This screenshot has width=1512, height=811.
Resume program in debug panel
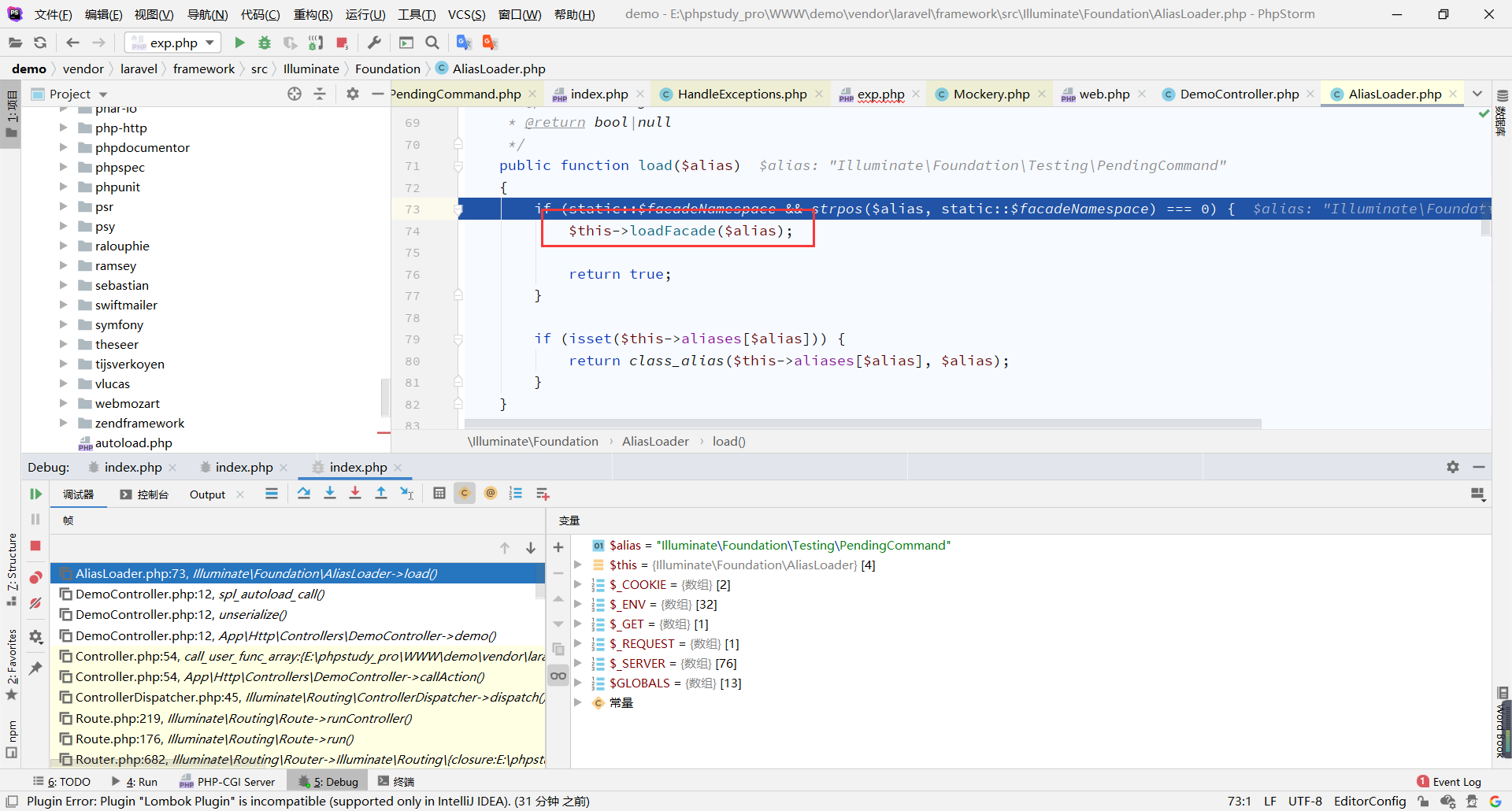click(35, 494)
